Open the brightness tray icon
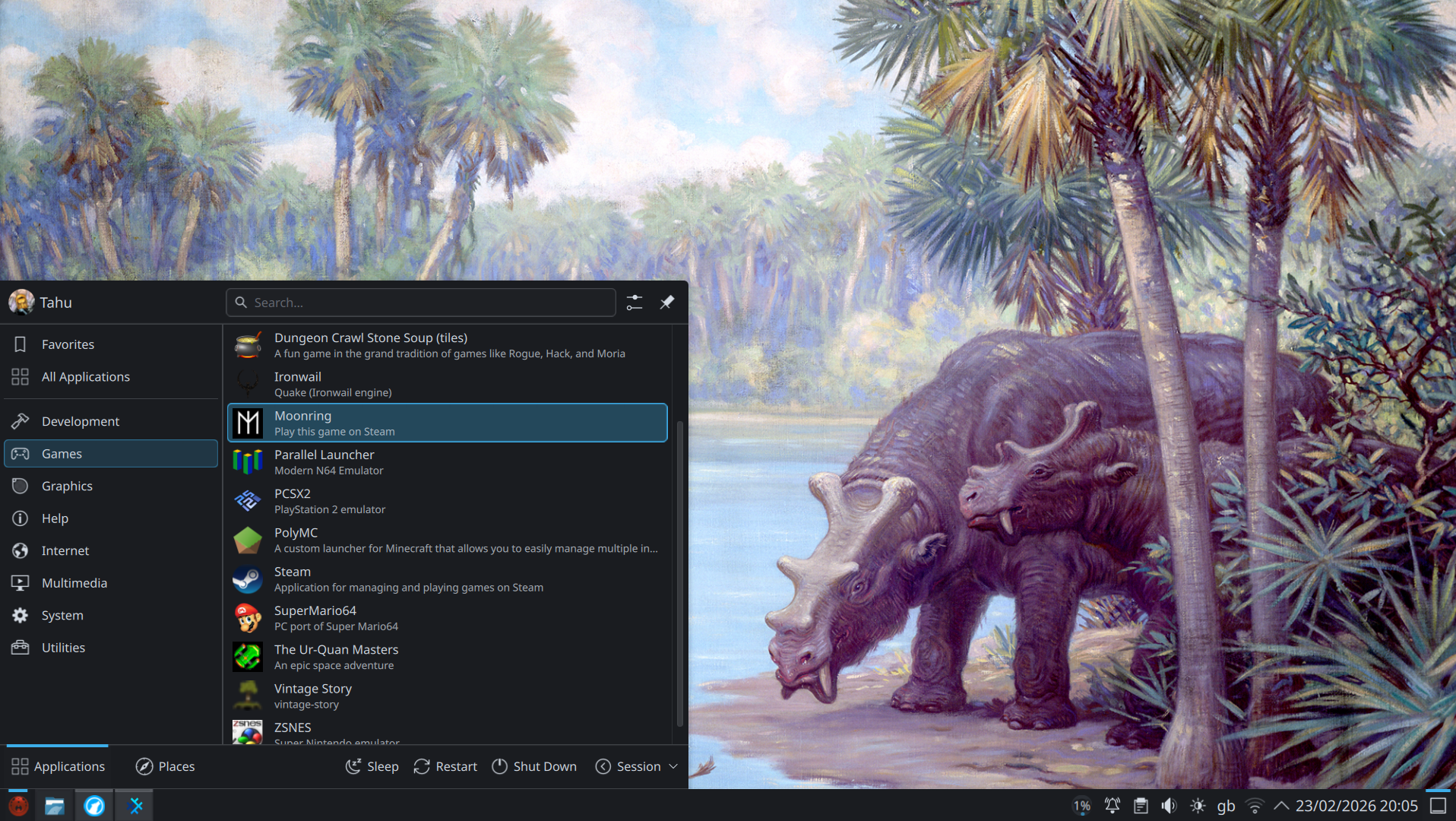The image size is (1456, 821). [x=1198, y=806]
